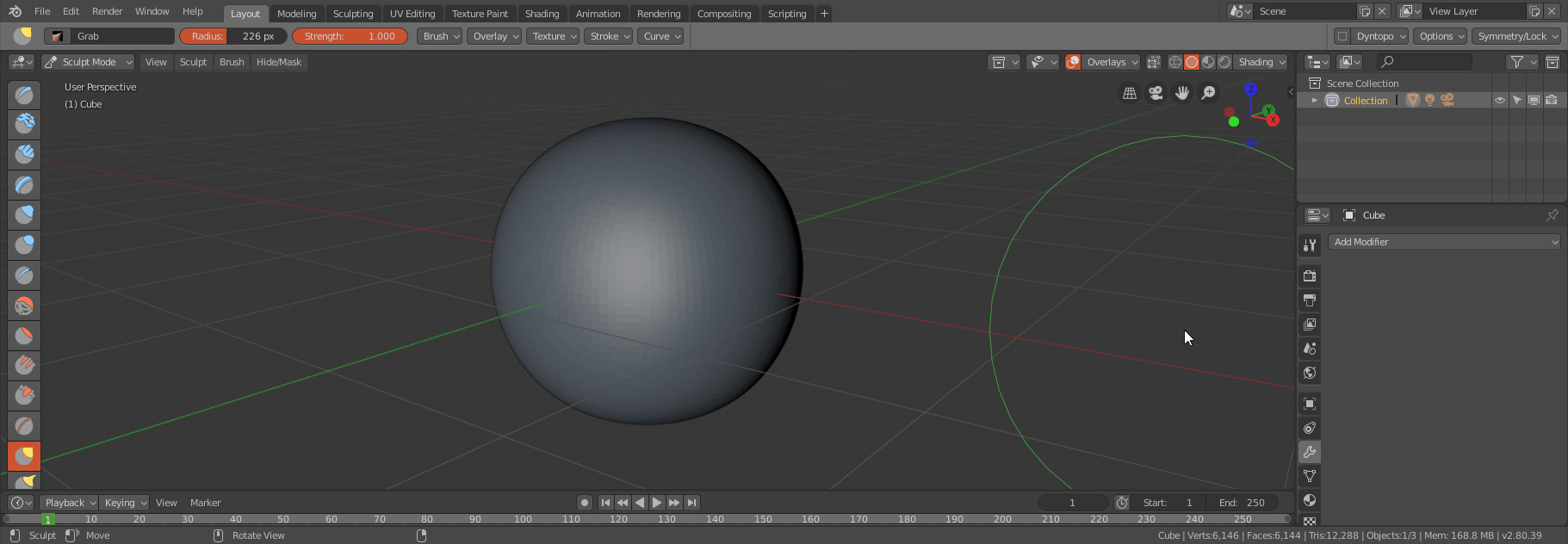
Task: Open the Add Modifier dropdown
Action: point(1445,242)
